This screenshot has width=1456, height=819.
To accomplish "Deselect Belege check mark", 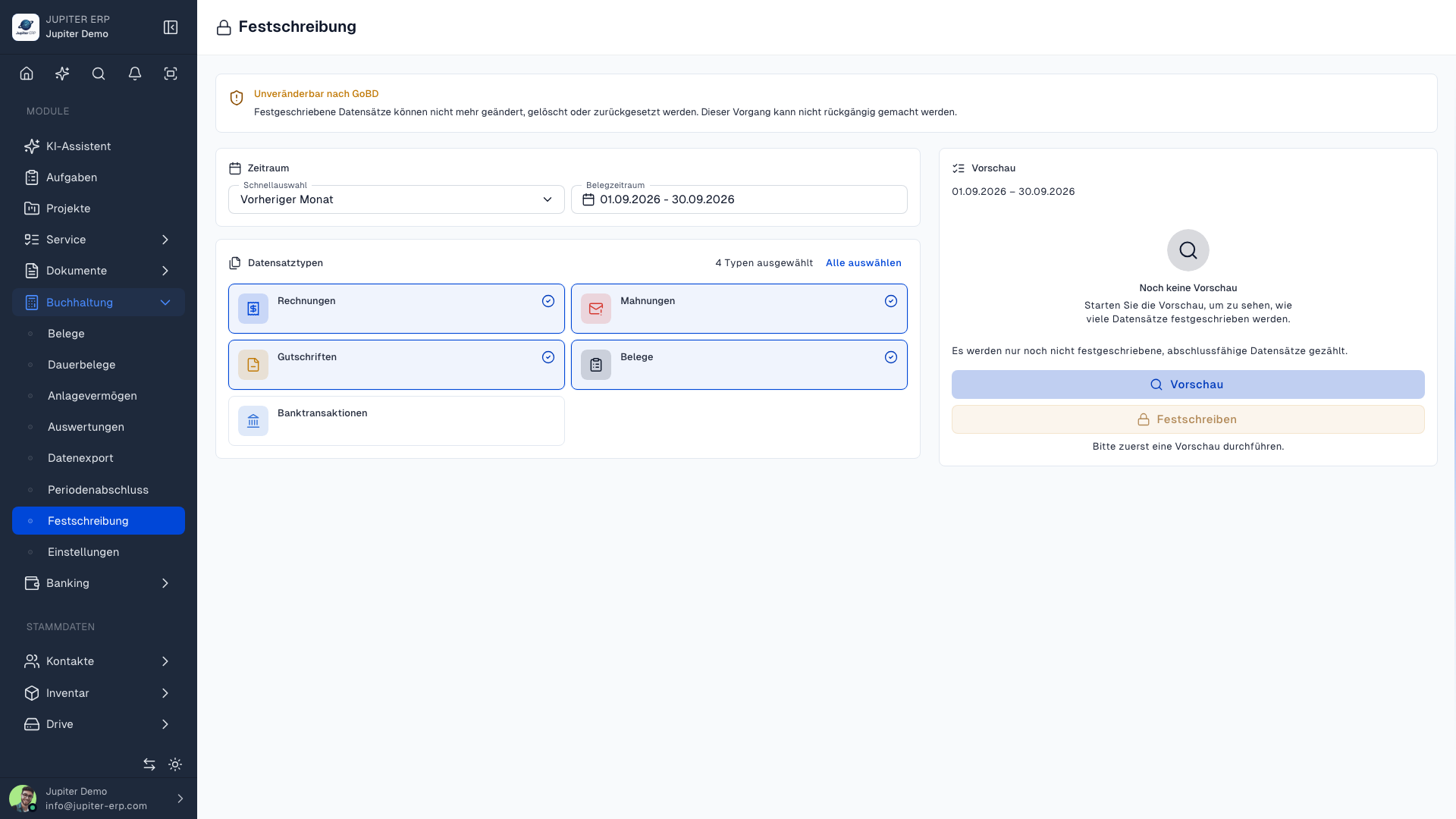I will 891,357.
